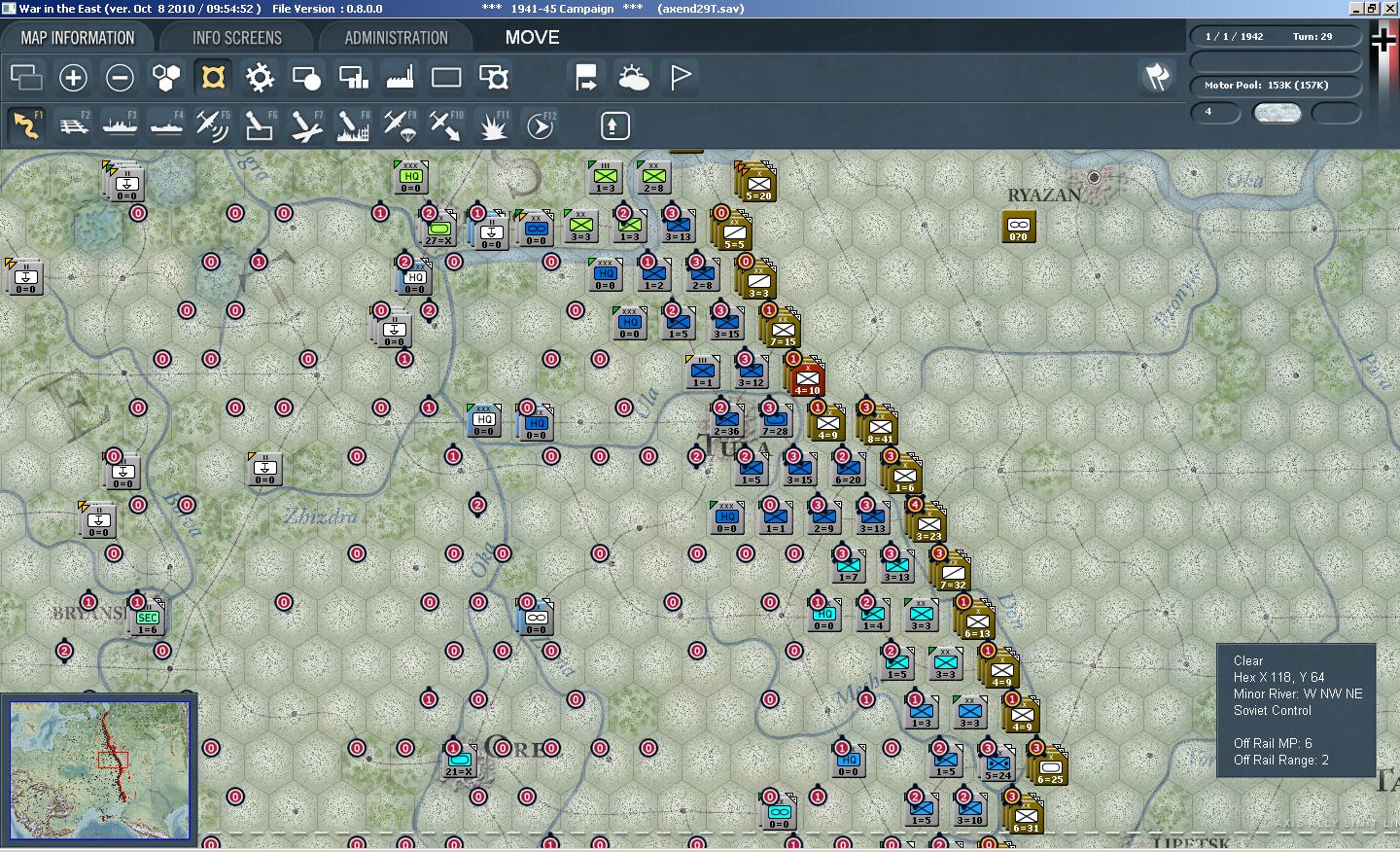Click the Zhizdra river label
This screenshot has width=1400, height=852.
[321, 515]
